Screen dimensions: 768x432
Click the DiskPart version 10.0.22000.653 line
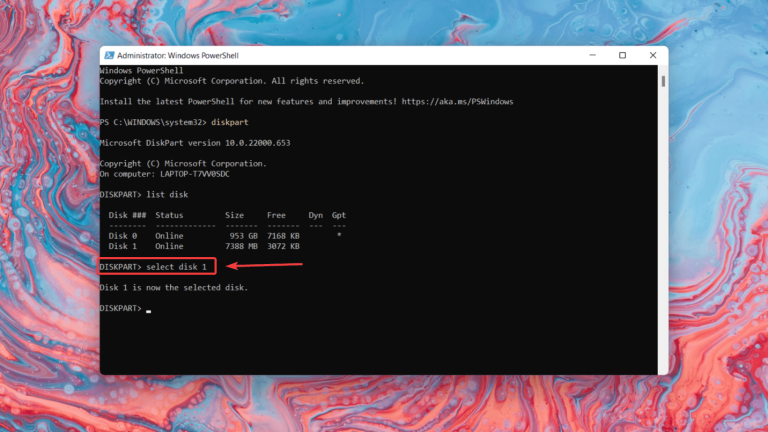pyautogui.click(x=195, y=143)
